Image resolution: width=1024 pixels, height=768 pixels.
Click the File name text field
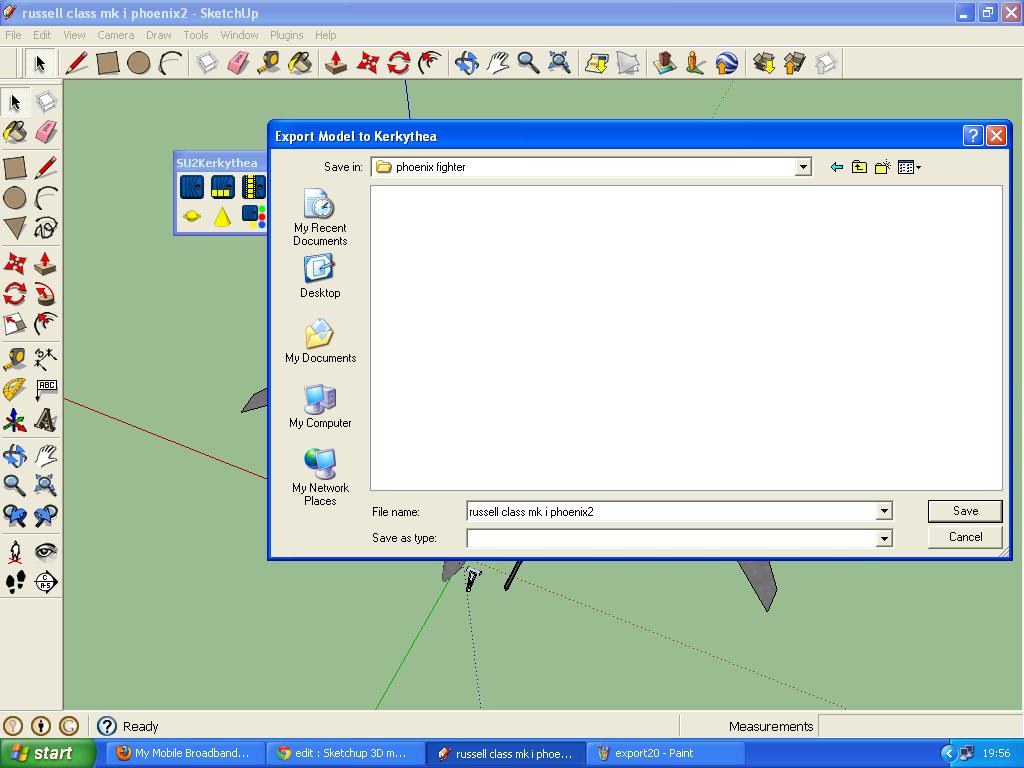[x=671, y=511]
